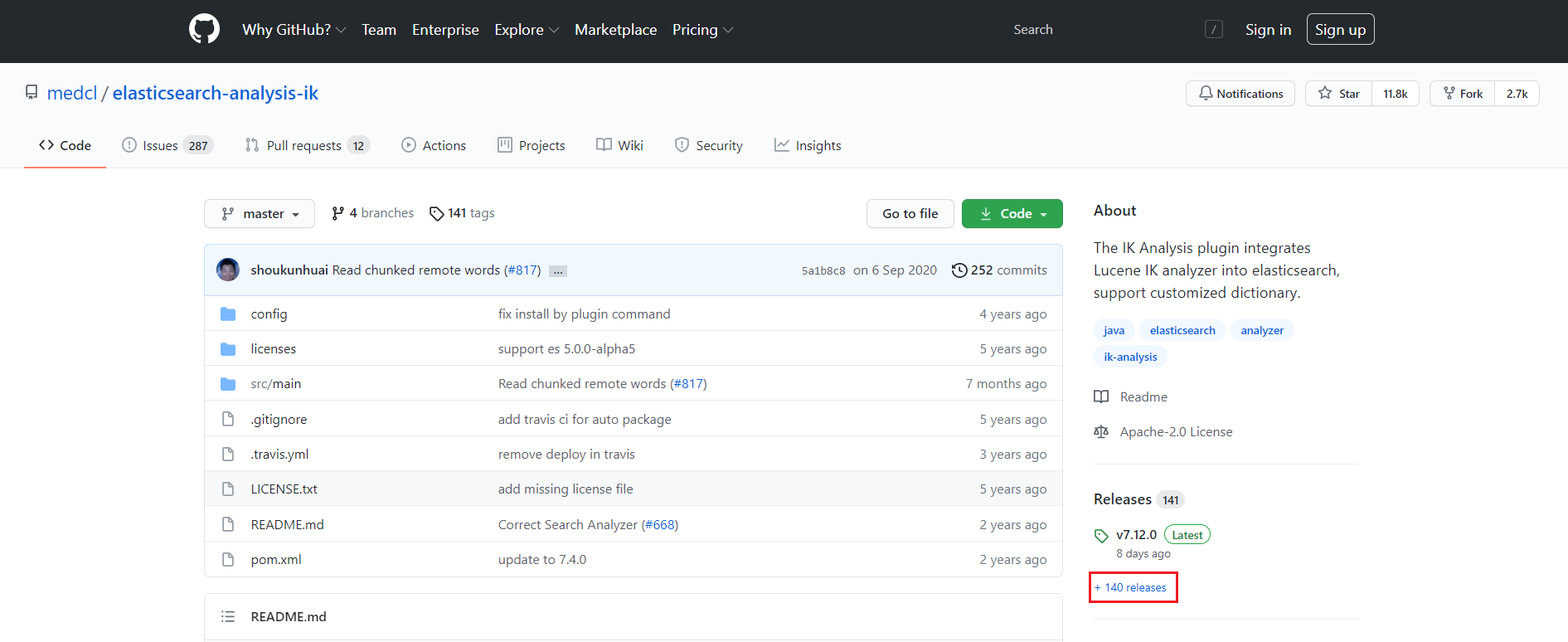Click the Search input field
This screenshot has height=642, width=1568.
1103,30
